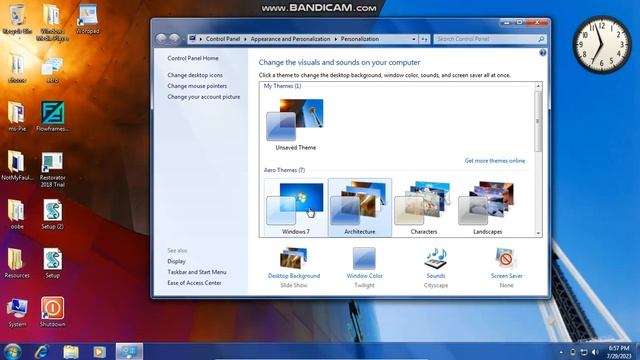This screenshot has width=640, height=360.
Task: Open the NotMyFault desktop folder
Action: coord(17,166)
